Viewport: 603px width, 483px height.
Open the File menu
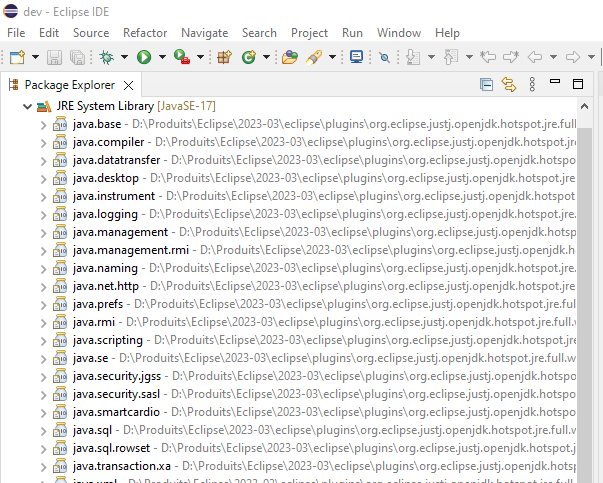click(x=16, y=33)
